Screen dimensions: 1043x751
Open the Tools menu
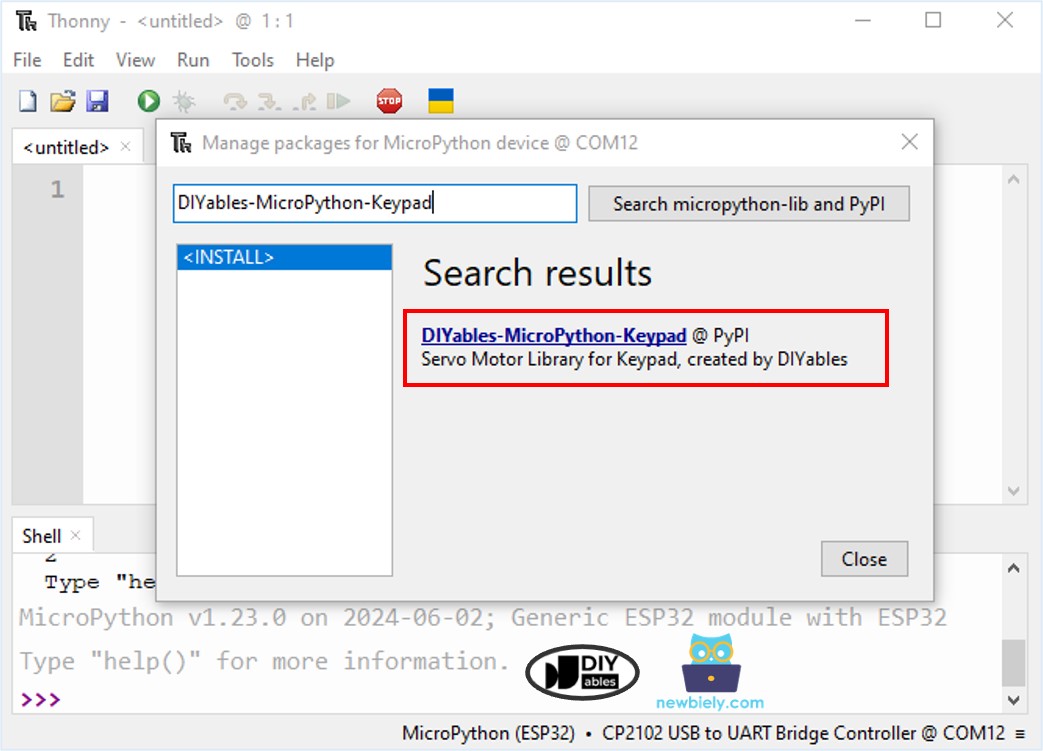click(x=252, y=60)
